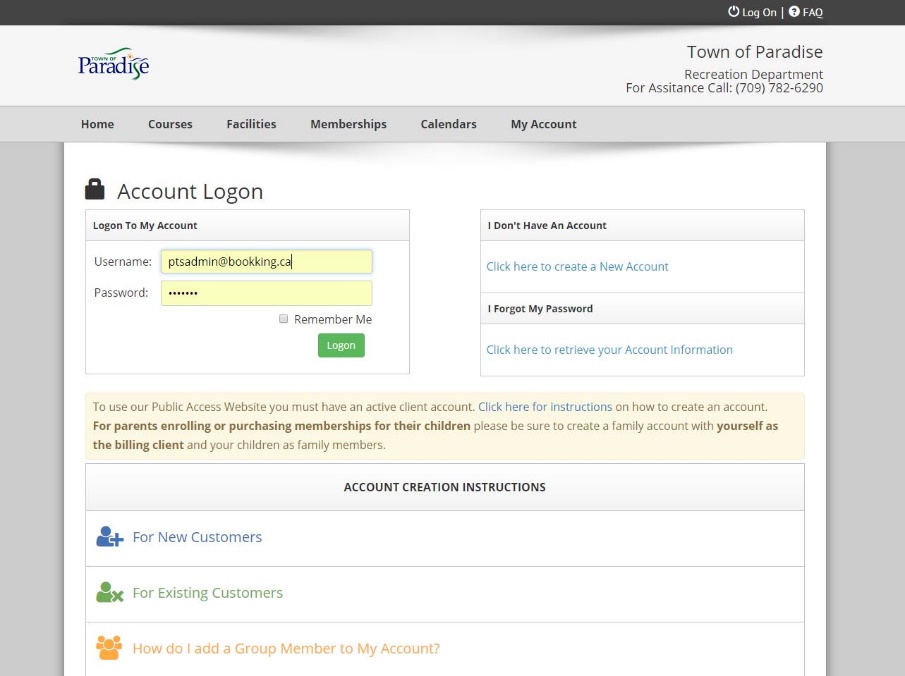Open the Click here for instructions link
This screenshot has height=676, width=905.
(545, 407)
